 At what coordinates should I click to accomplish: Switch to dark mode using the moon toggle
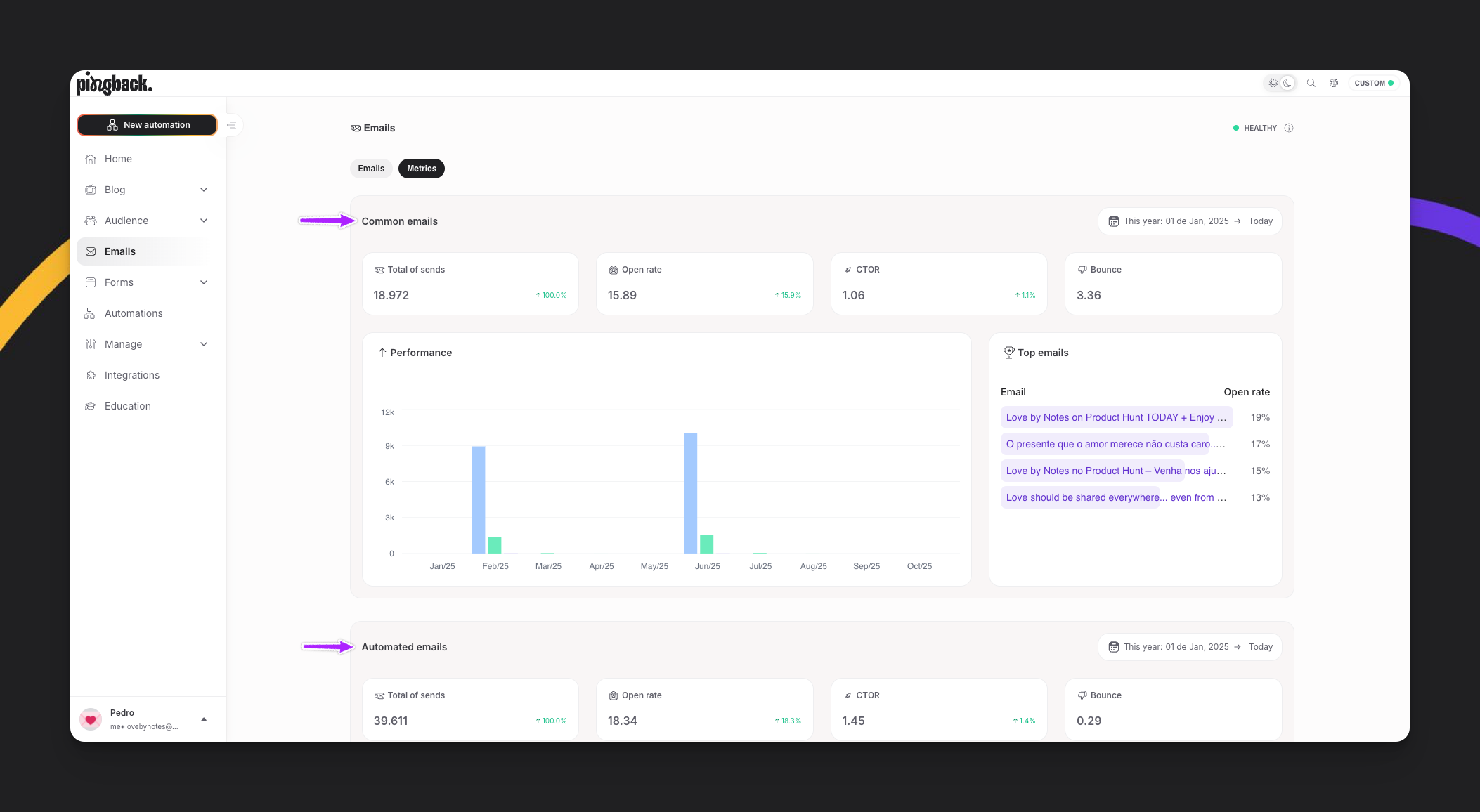pyautogui.click(x=1287, y=83)
